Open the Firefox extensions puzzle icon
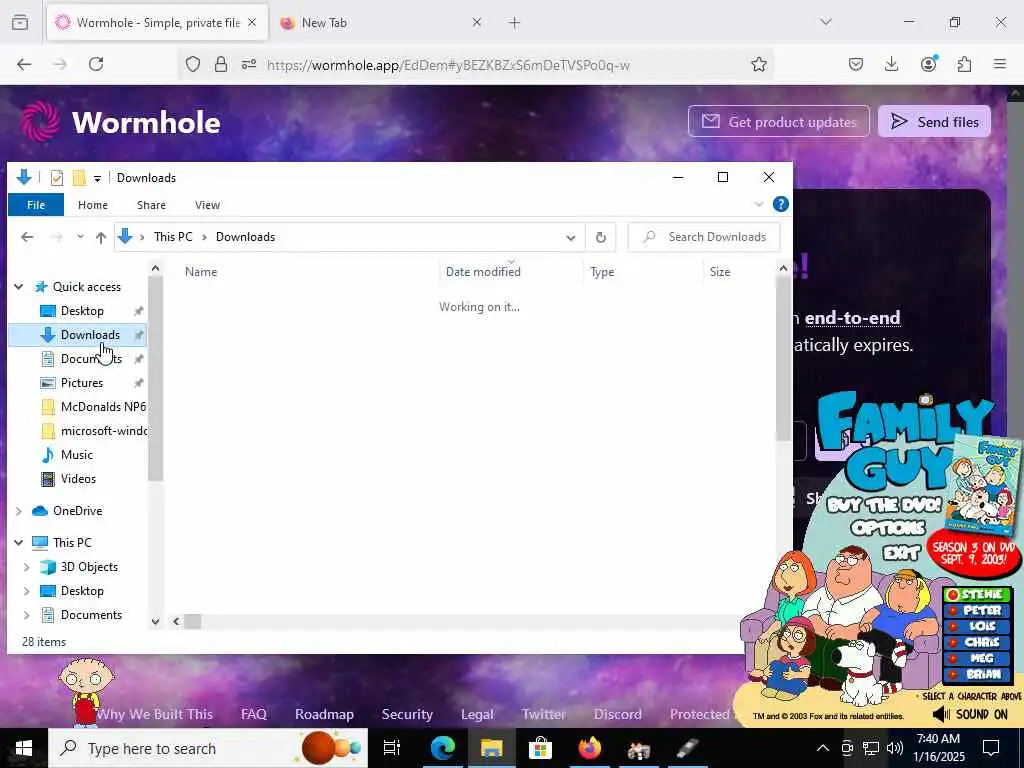The image size is (1024, 768). pos(964,64)
